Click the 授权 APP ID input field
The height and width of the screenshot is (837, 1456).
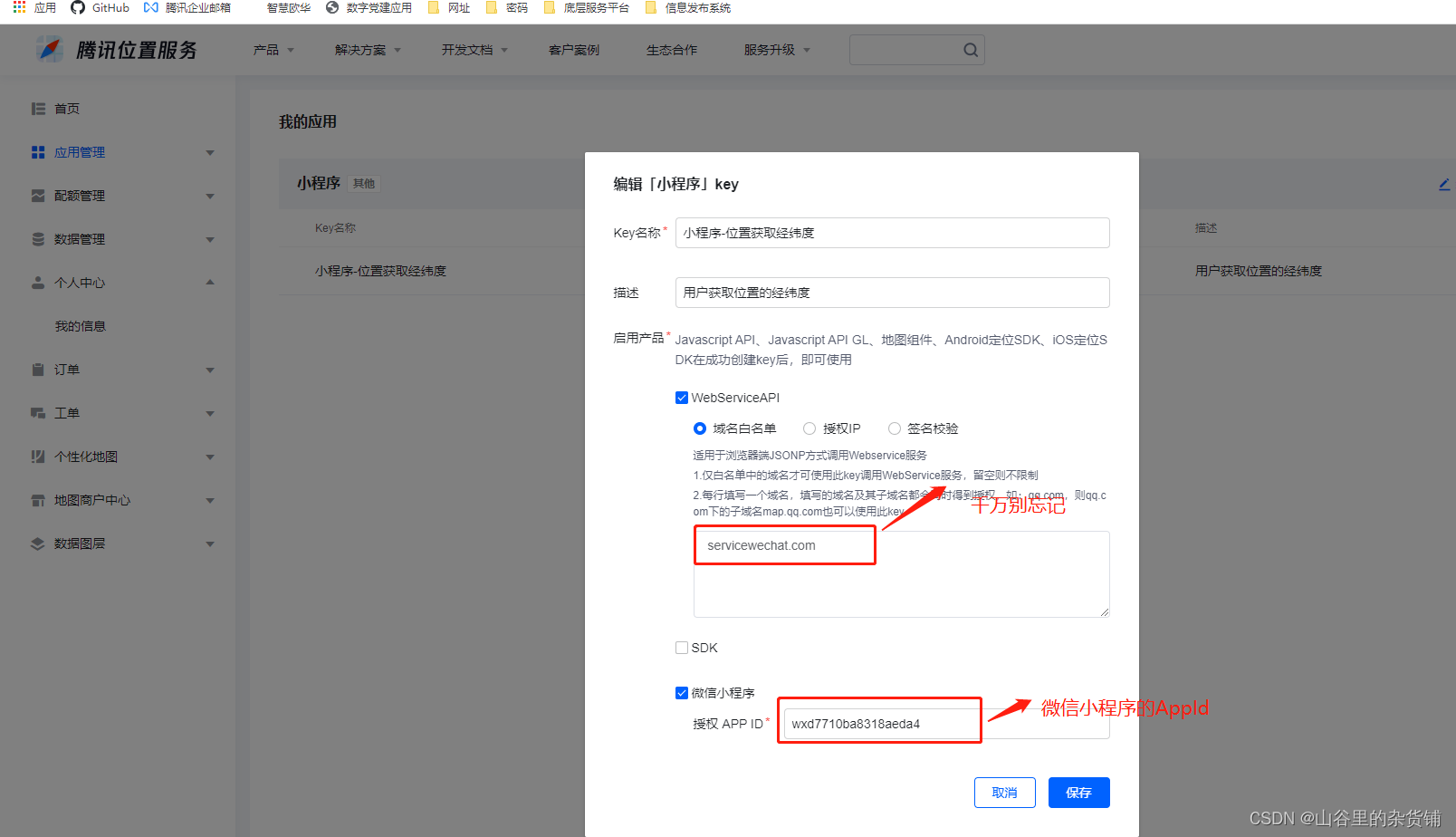[x=947, y=724]
